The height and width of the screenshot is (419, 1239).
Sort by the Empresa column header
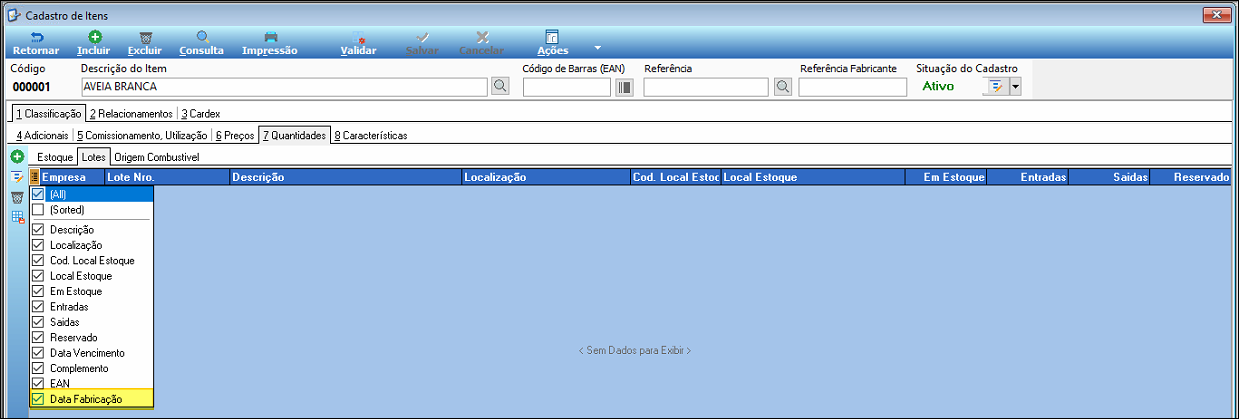71,177
